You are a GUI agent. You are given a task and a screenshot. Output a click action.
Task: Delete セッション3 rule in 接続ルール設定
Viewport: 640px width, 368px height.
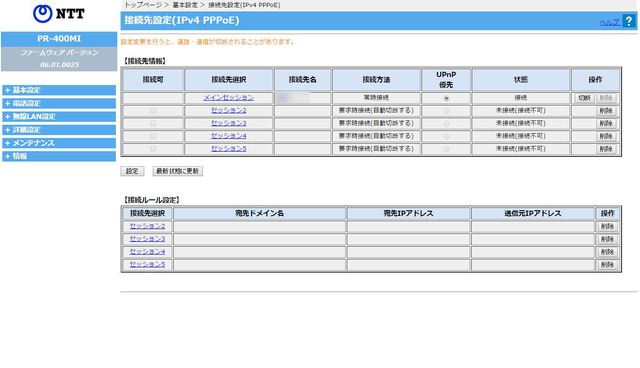607,239
